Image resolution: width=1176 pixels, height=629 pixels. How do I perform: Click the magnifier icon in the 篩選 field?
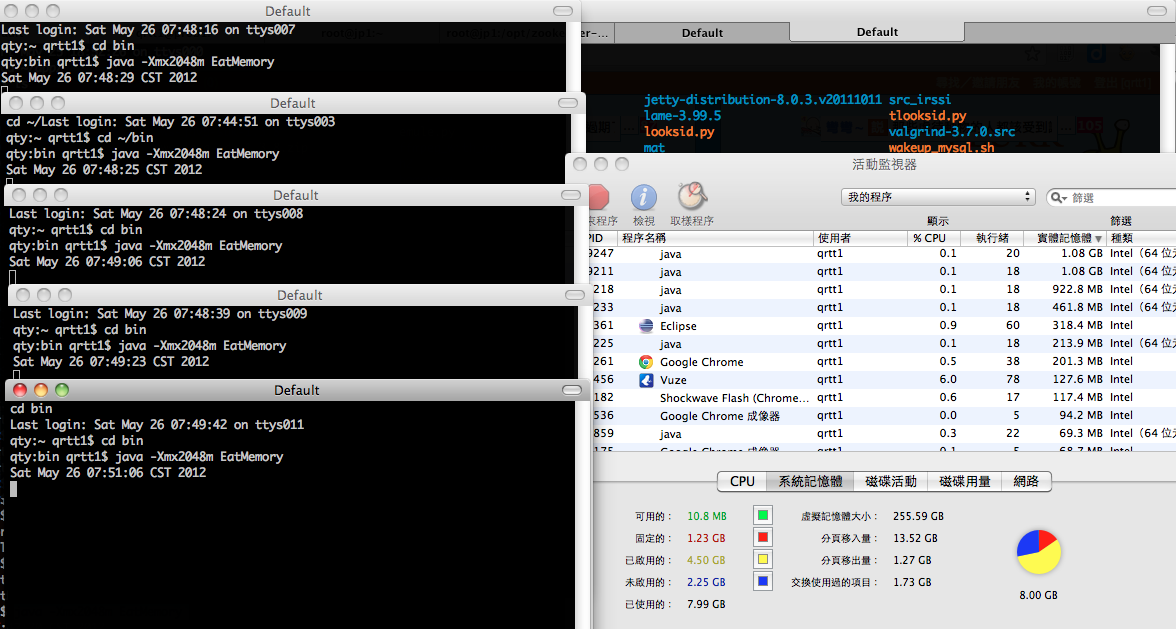coord(1058,198)
